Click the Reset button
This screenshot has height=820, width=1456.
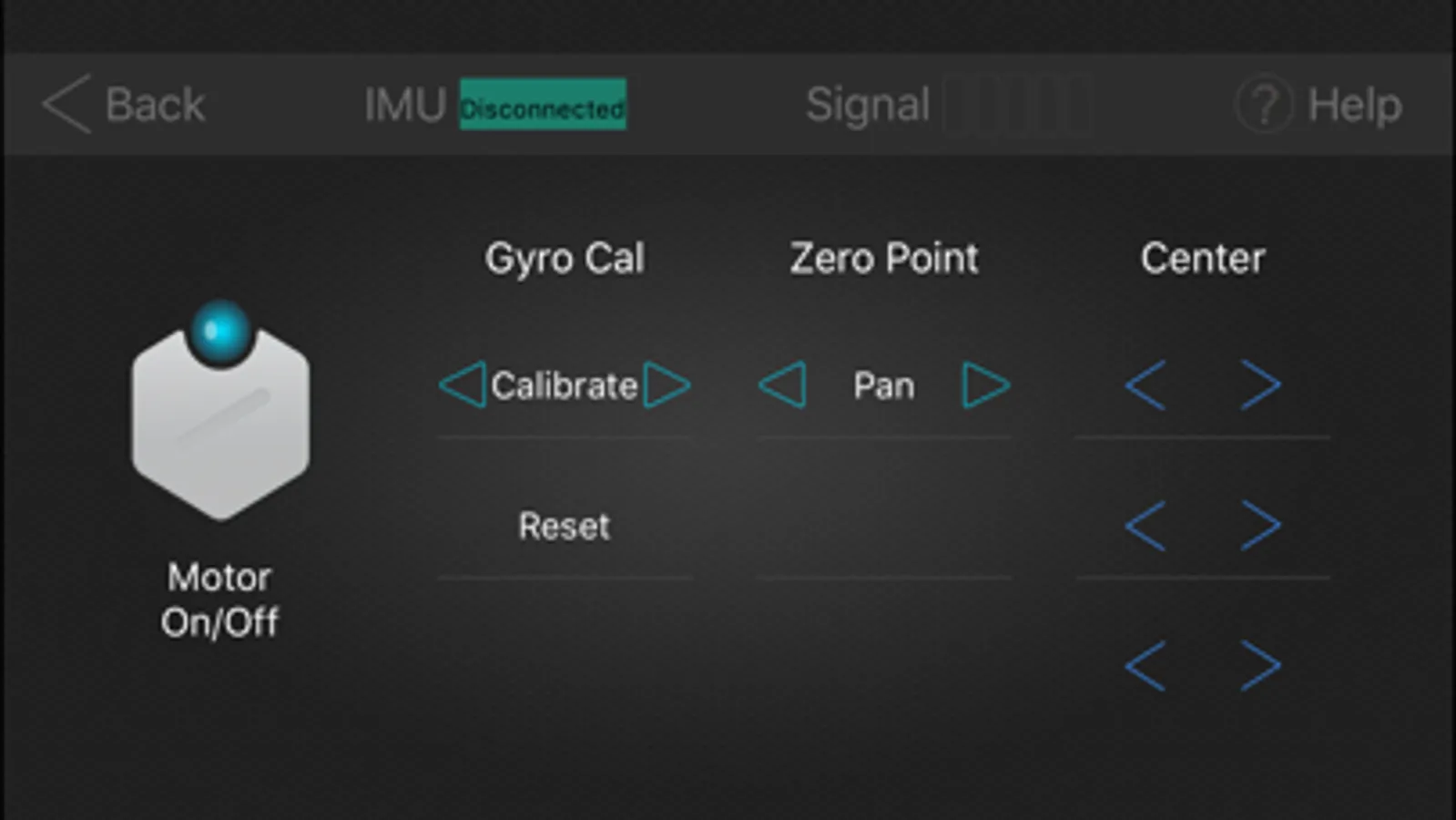pos(565,526)
